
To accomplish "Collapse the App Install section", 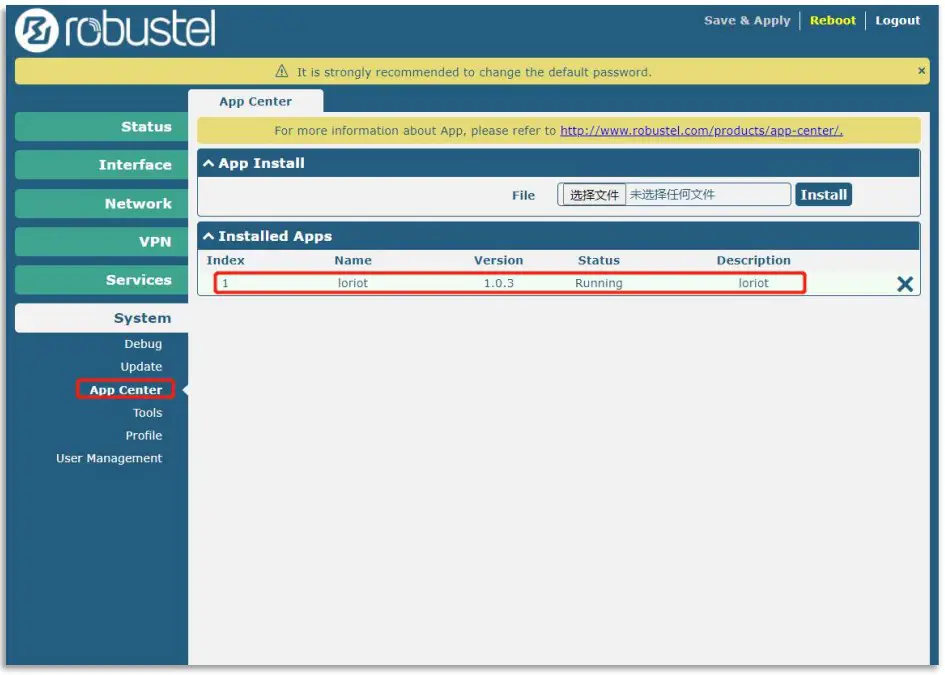I will click(209, 163).
